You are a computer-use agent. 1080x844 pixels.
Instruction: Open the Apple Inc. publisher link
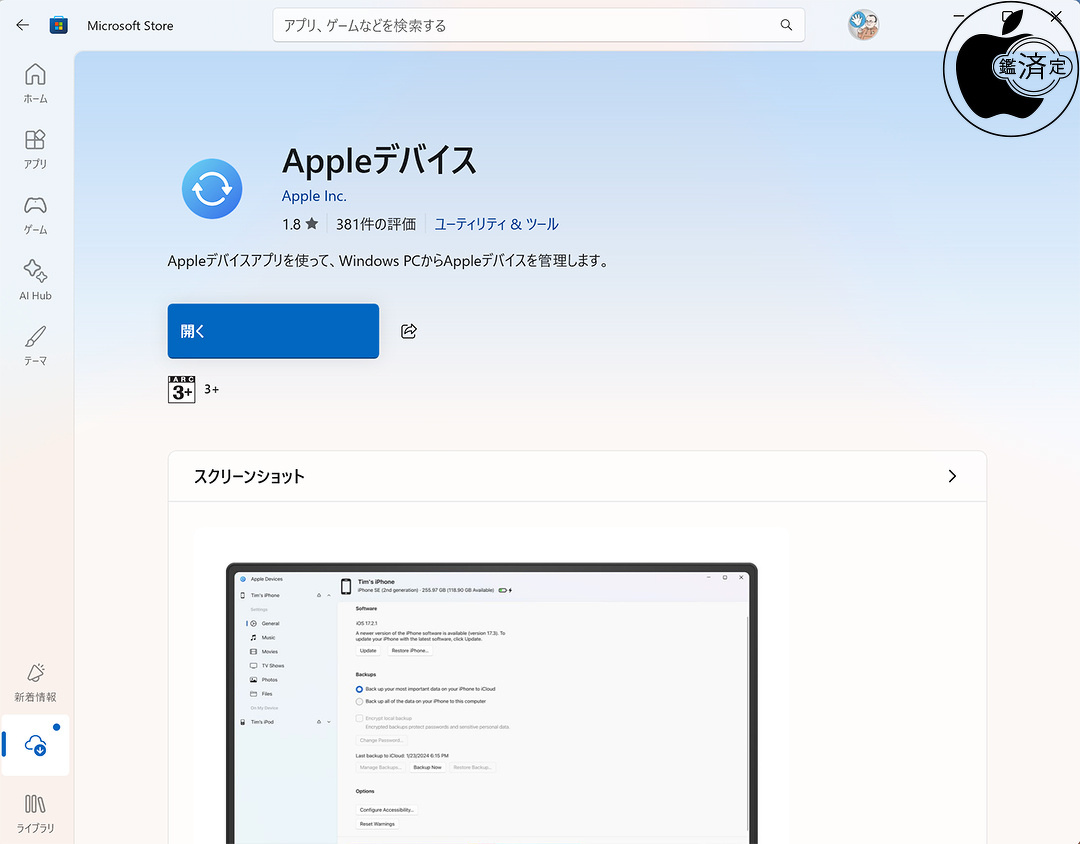[x=314, y=196]
